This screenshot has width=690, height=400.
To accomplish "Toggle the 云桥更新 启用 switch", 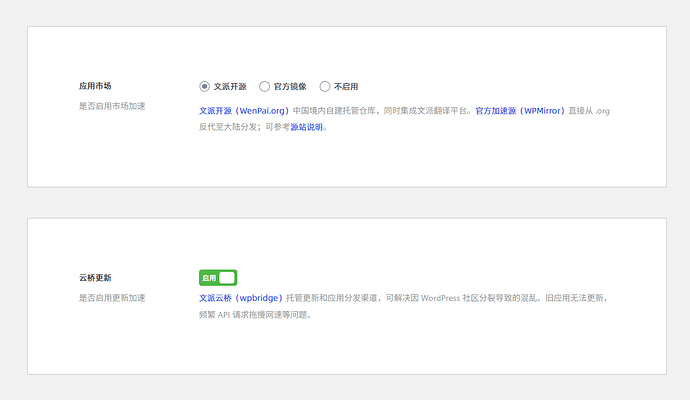I will 218,278.
